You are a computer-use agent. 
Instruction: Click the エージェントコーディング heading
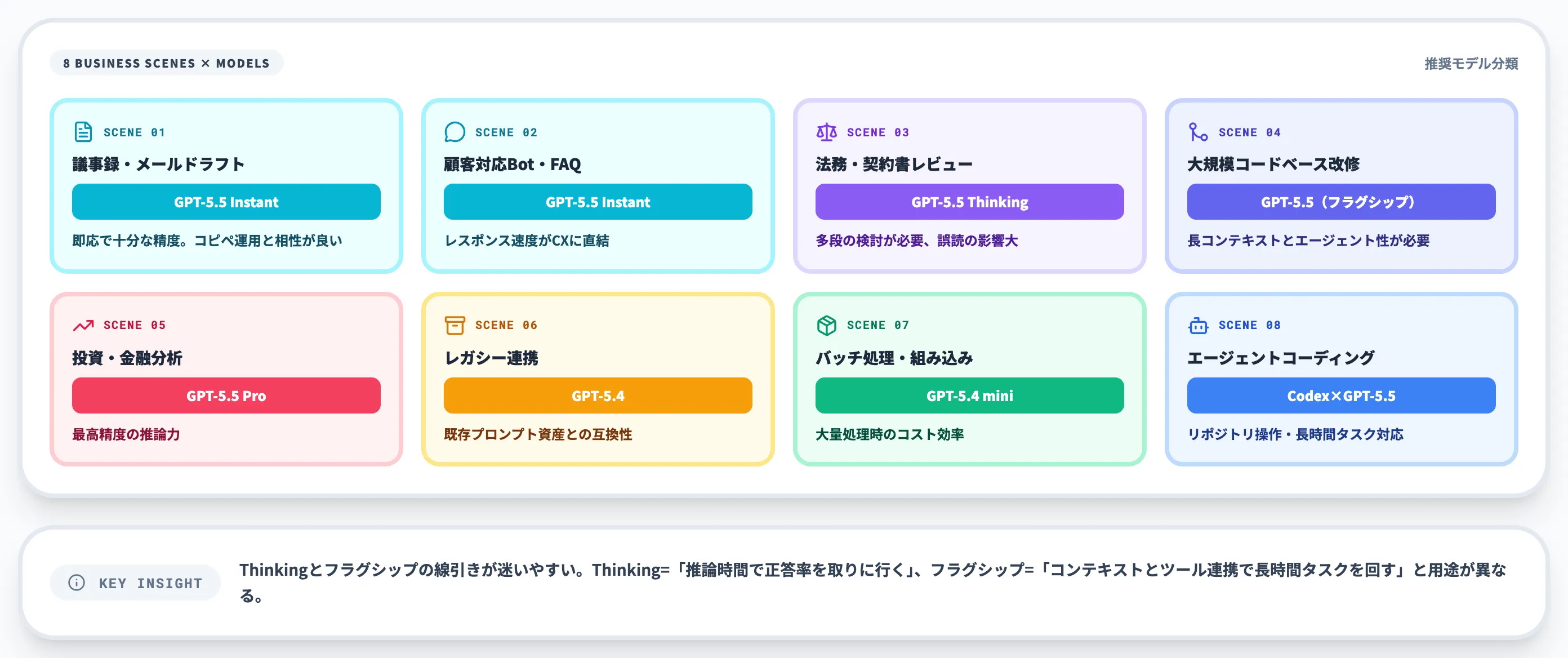tap(1281, 358)
